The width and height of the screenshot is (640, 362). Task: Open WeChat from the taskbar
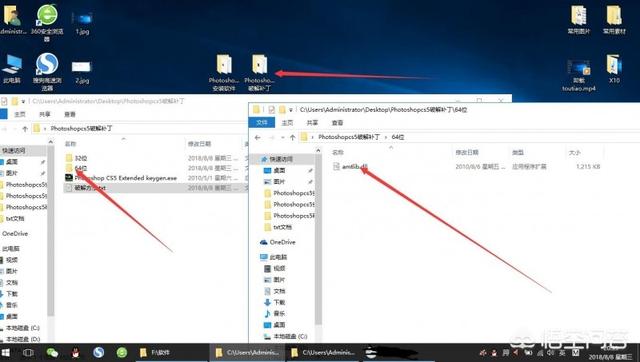[52, 353]
